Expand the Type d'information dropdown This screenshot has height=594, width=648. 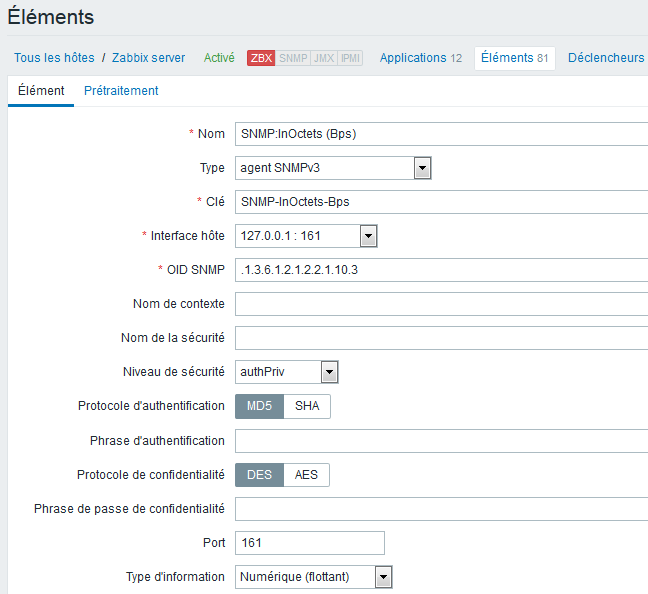click(x=314, y=577)
